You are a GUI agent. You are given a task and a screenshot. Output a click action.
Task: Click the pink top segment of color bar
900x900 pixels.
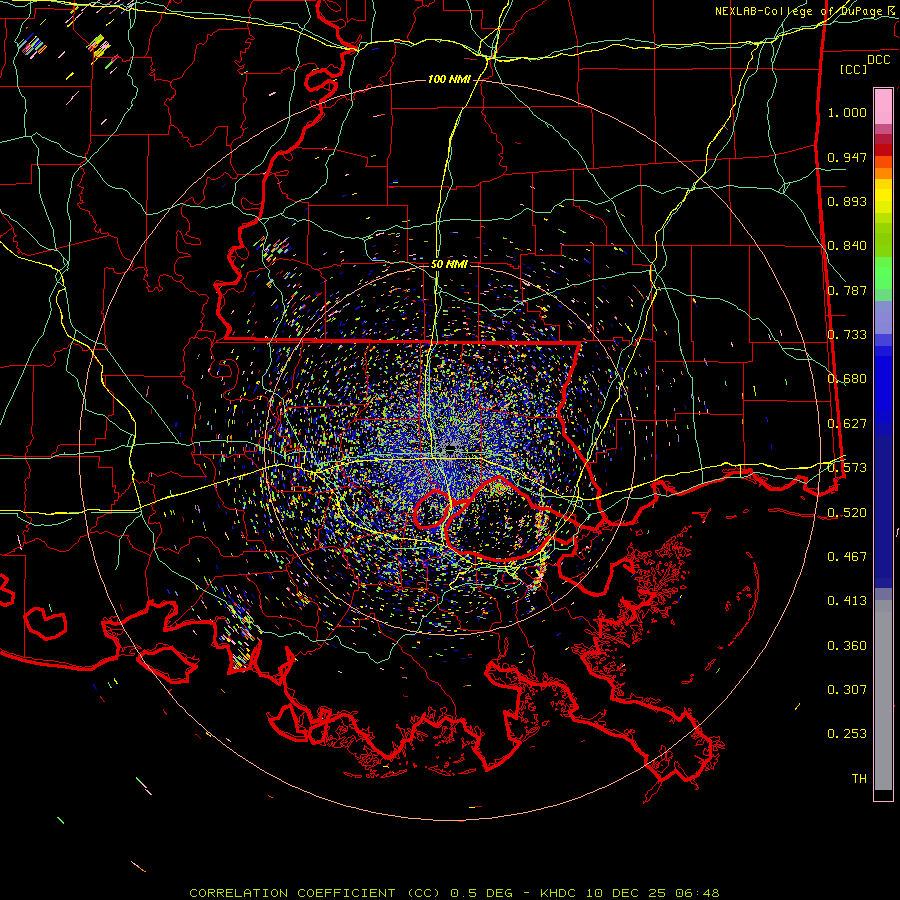click(883, 106)
